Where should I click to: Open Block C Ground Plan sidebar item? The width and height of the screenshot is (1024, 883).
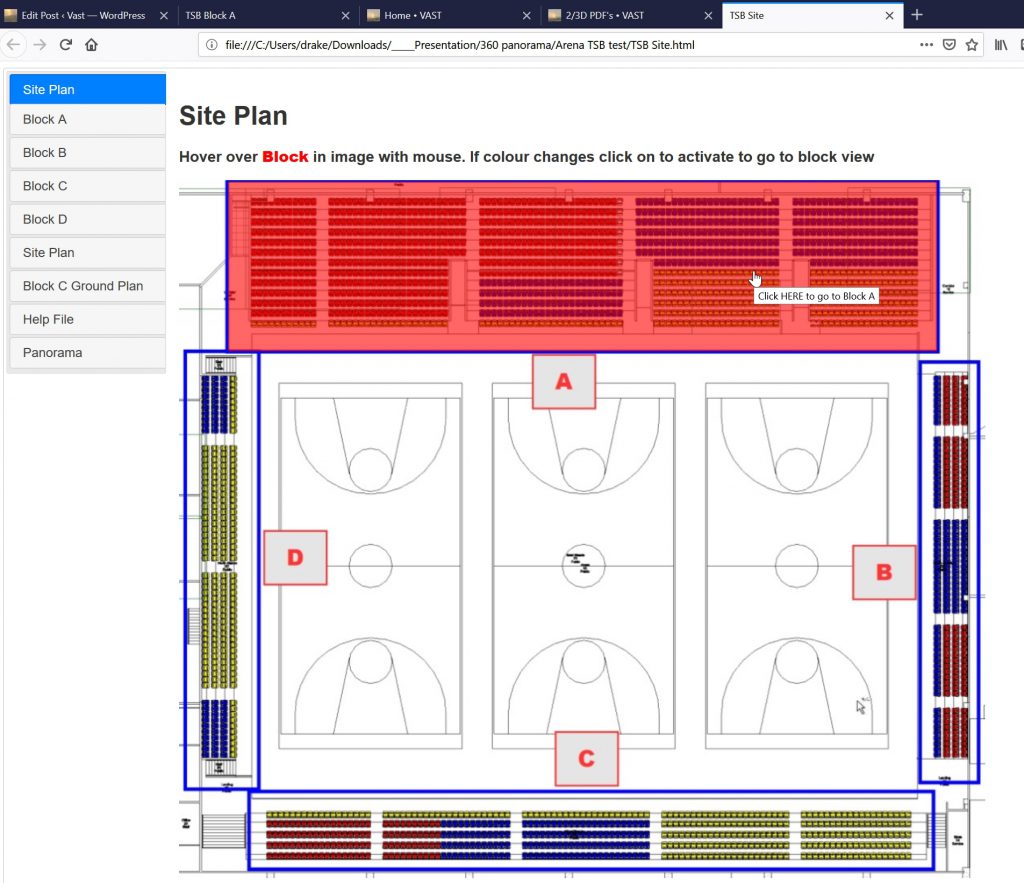[x=86, y=286]
